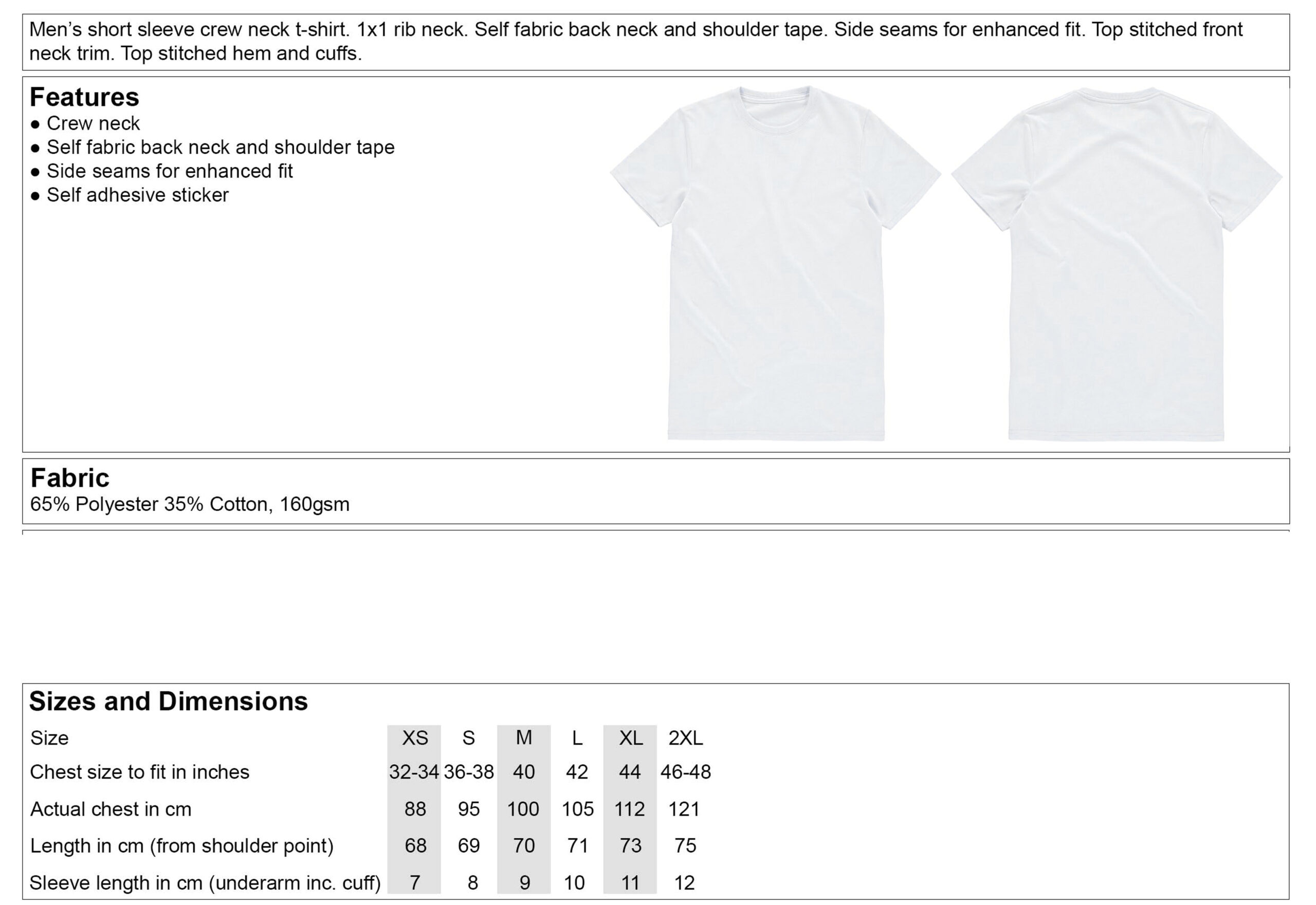Click the front view t-shirt image
The image size is (1316, 905).
[x=775, y=264]
